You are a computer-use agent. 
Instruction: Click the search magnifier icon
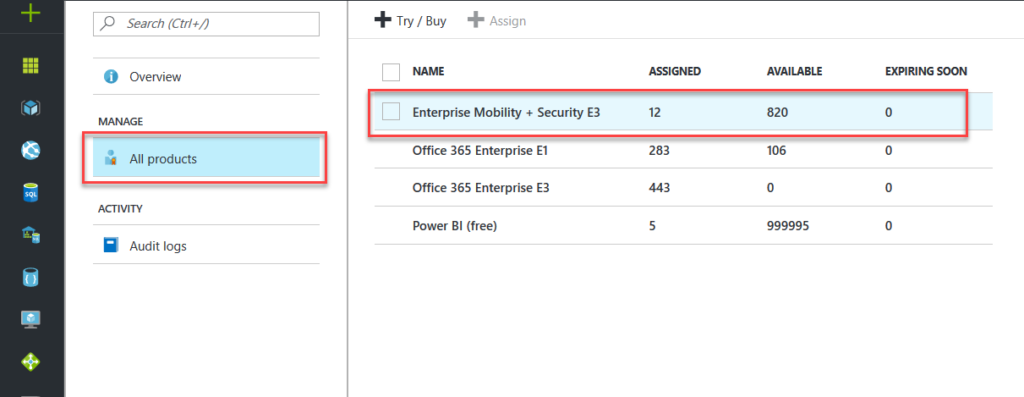(108, 24)
